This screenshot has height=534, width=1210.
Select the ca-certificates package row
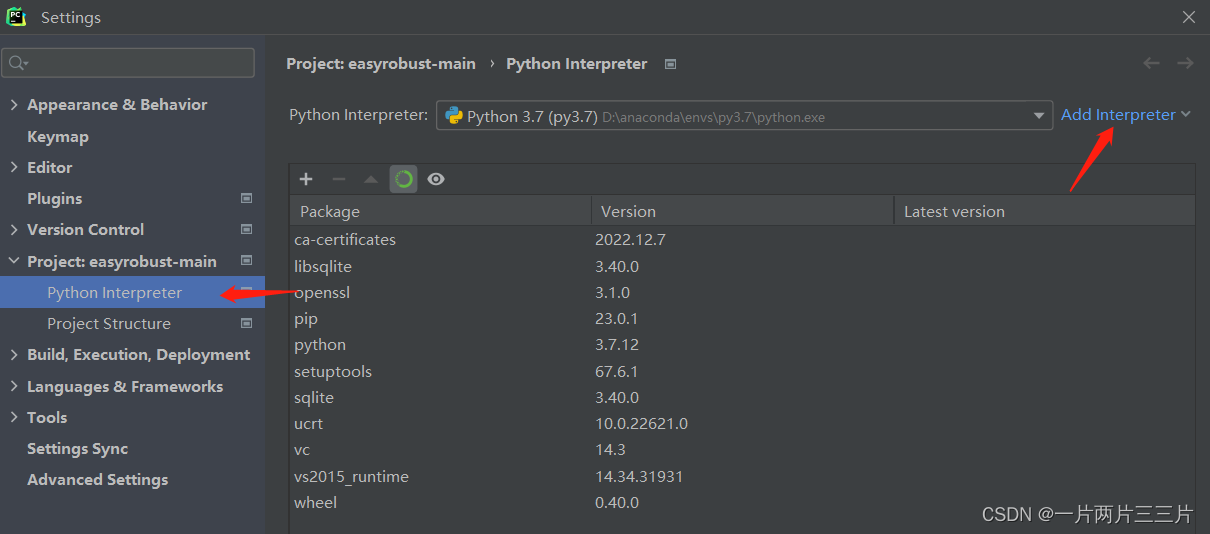coord(742,240)
